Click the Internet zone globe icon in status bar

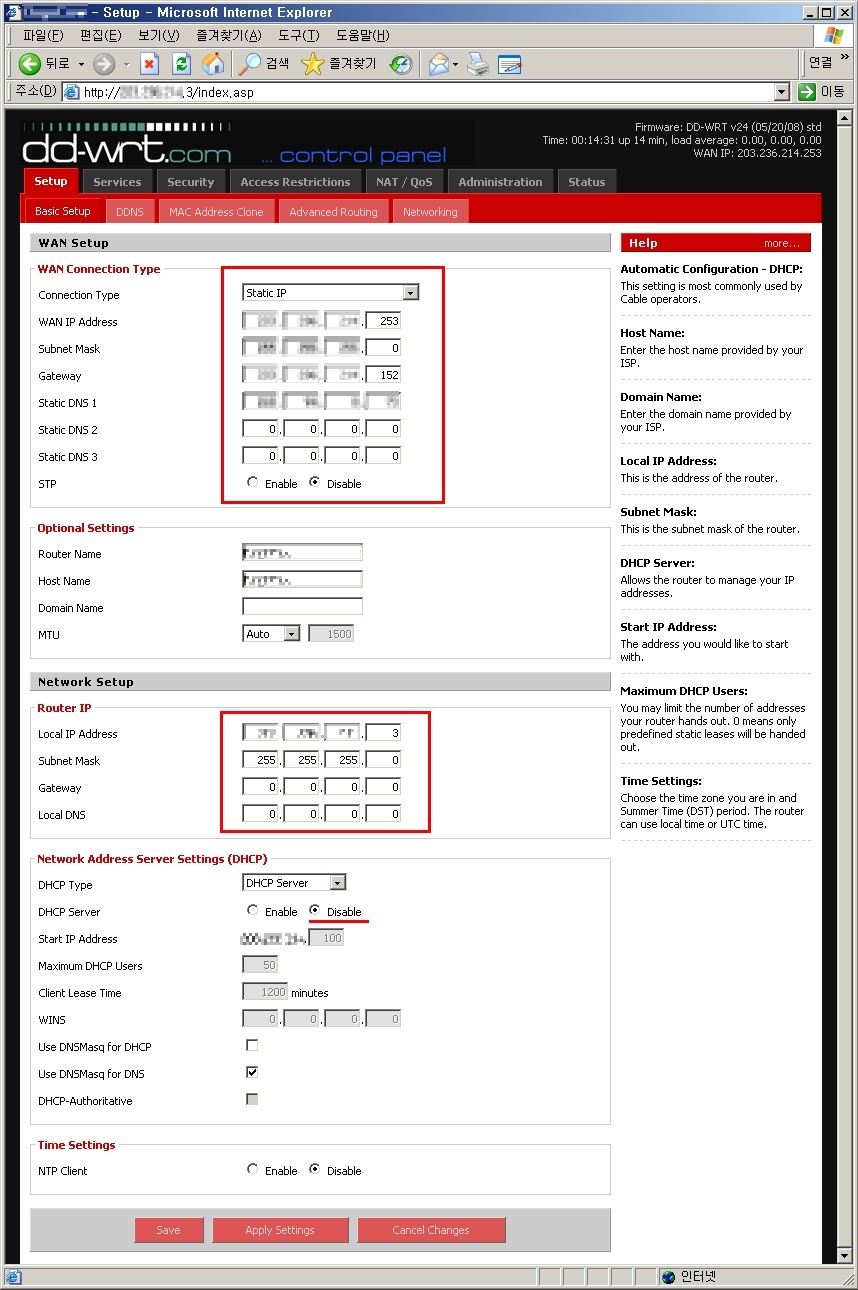pos(668,1277)
